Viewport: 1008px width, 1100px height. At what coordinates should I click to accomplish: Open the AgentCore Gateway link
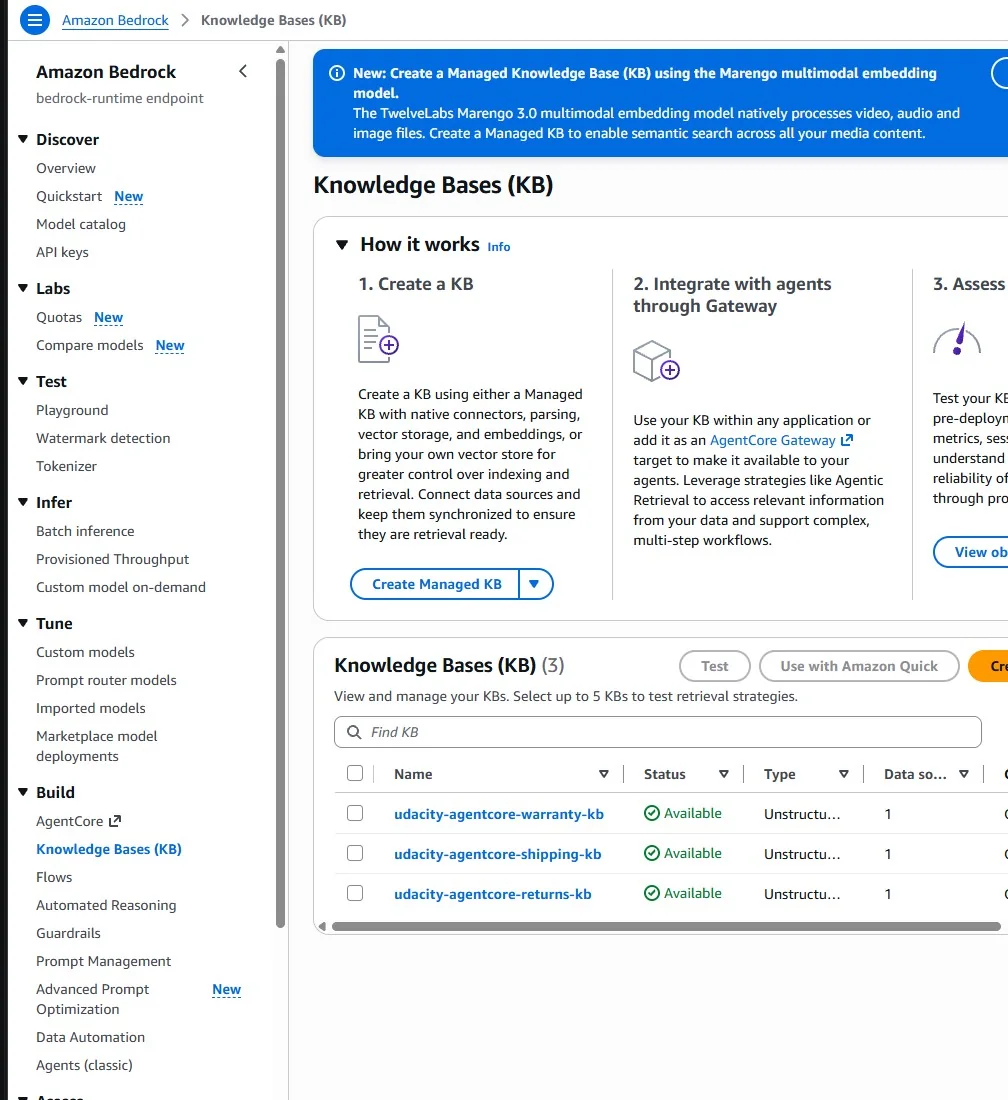tap(772, 440)
